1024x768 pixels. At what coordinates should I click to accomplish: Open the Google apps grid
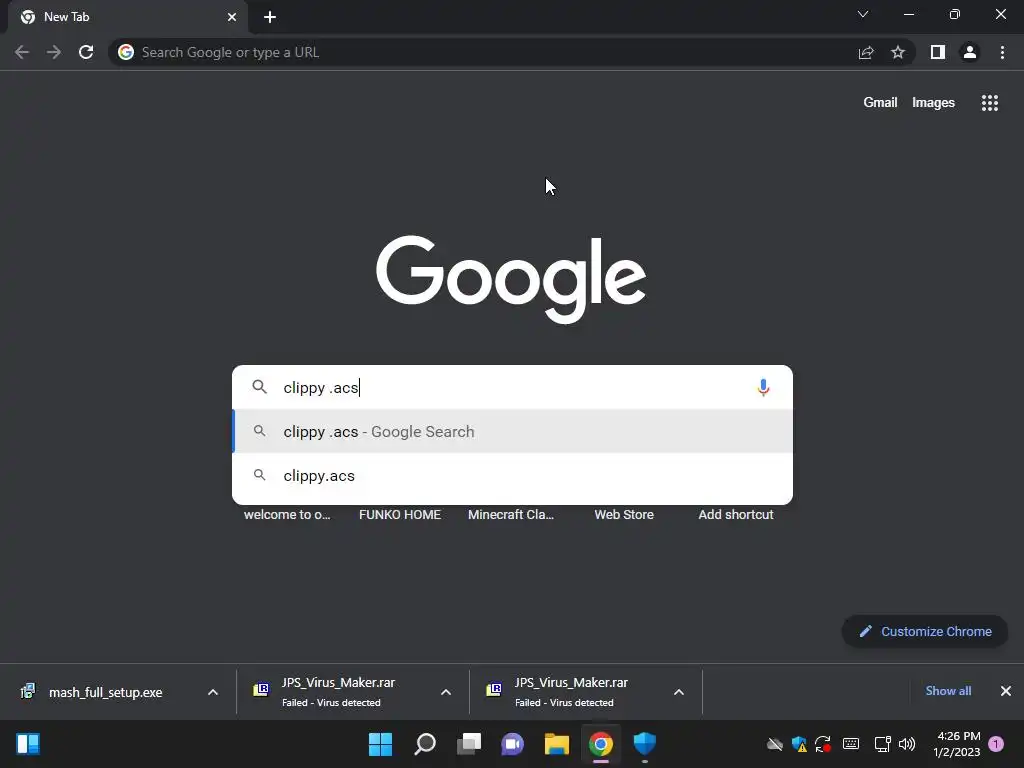[x=990, y=103]
